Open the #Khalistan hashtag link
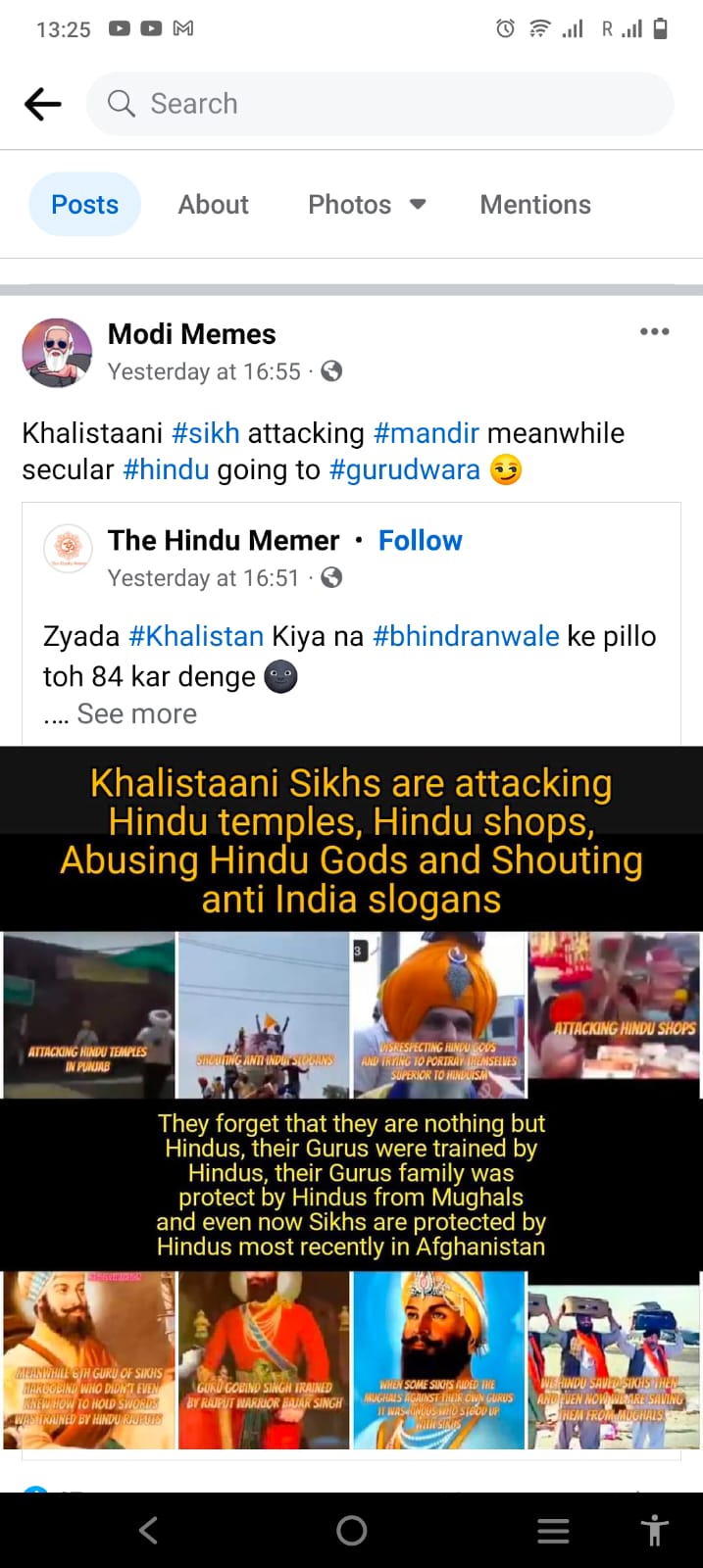Image resolution: width=703 pixels, height=1568 pixels. coord(196,636)
